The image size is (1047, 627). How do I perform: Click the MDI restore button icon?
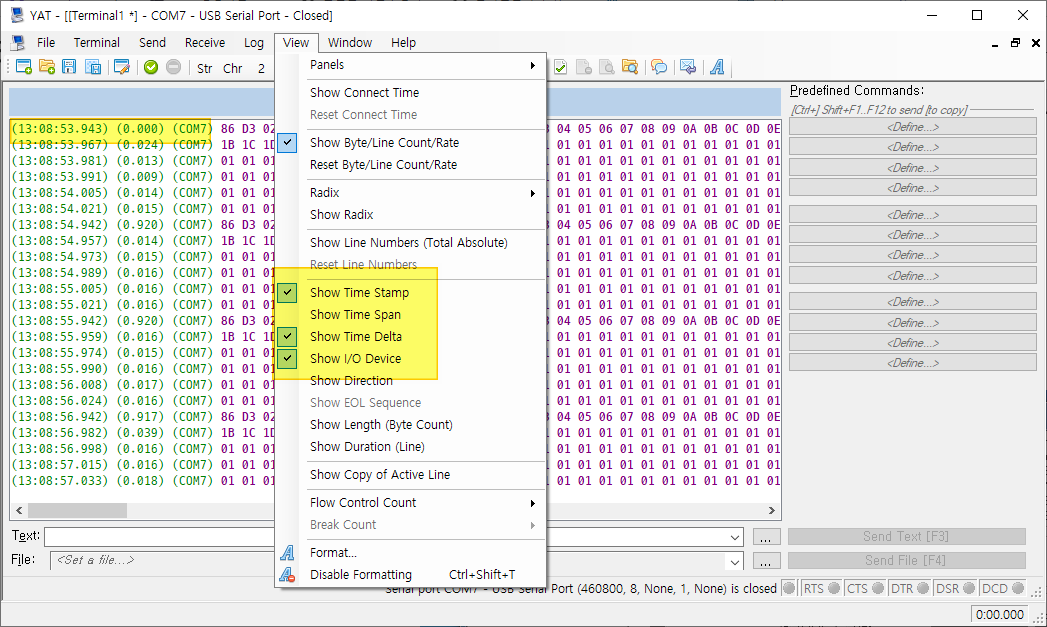point(1016,43)
